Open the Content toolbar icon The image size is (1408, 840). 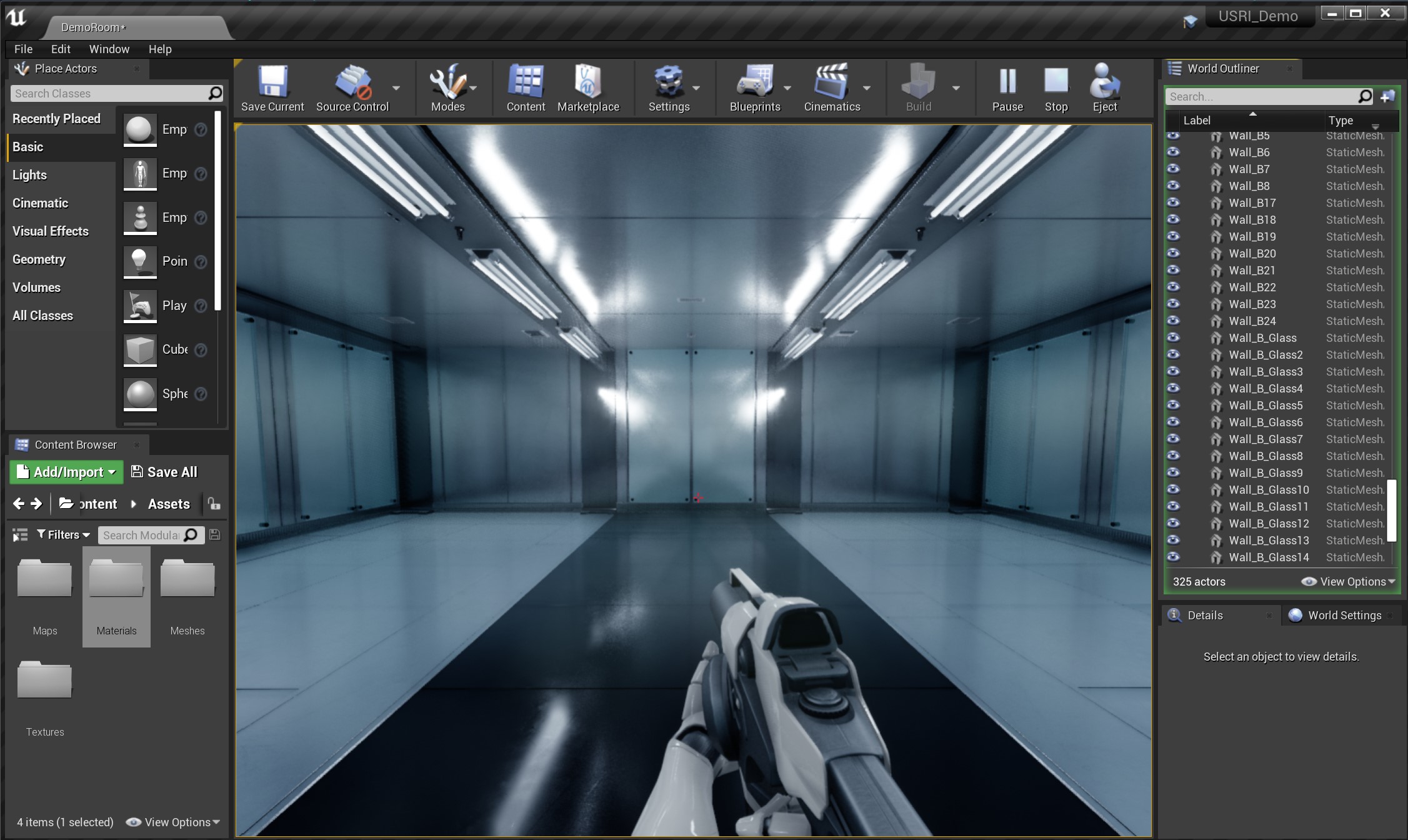[x=526, y=82]
